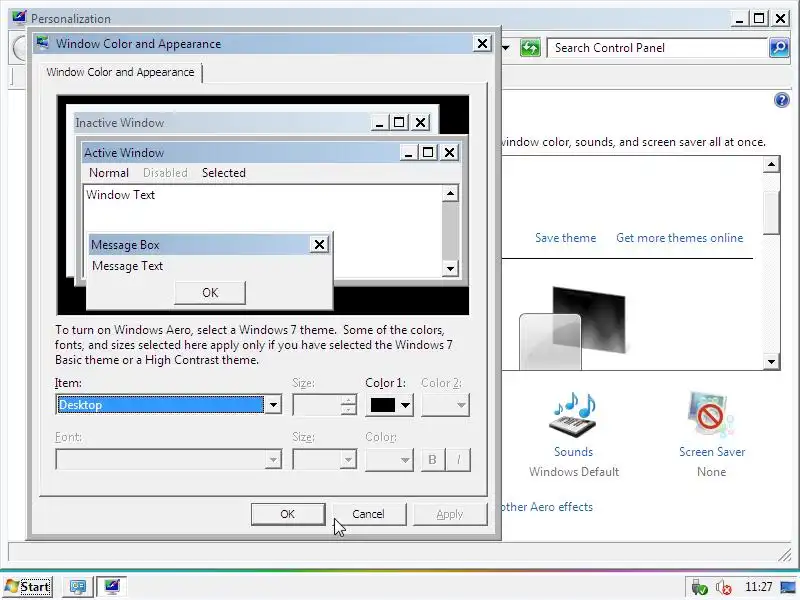Click the preview OK button in Message Box
Viewport: 800px width, 600px height.
tap(210, 293)
